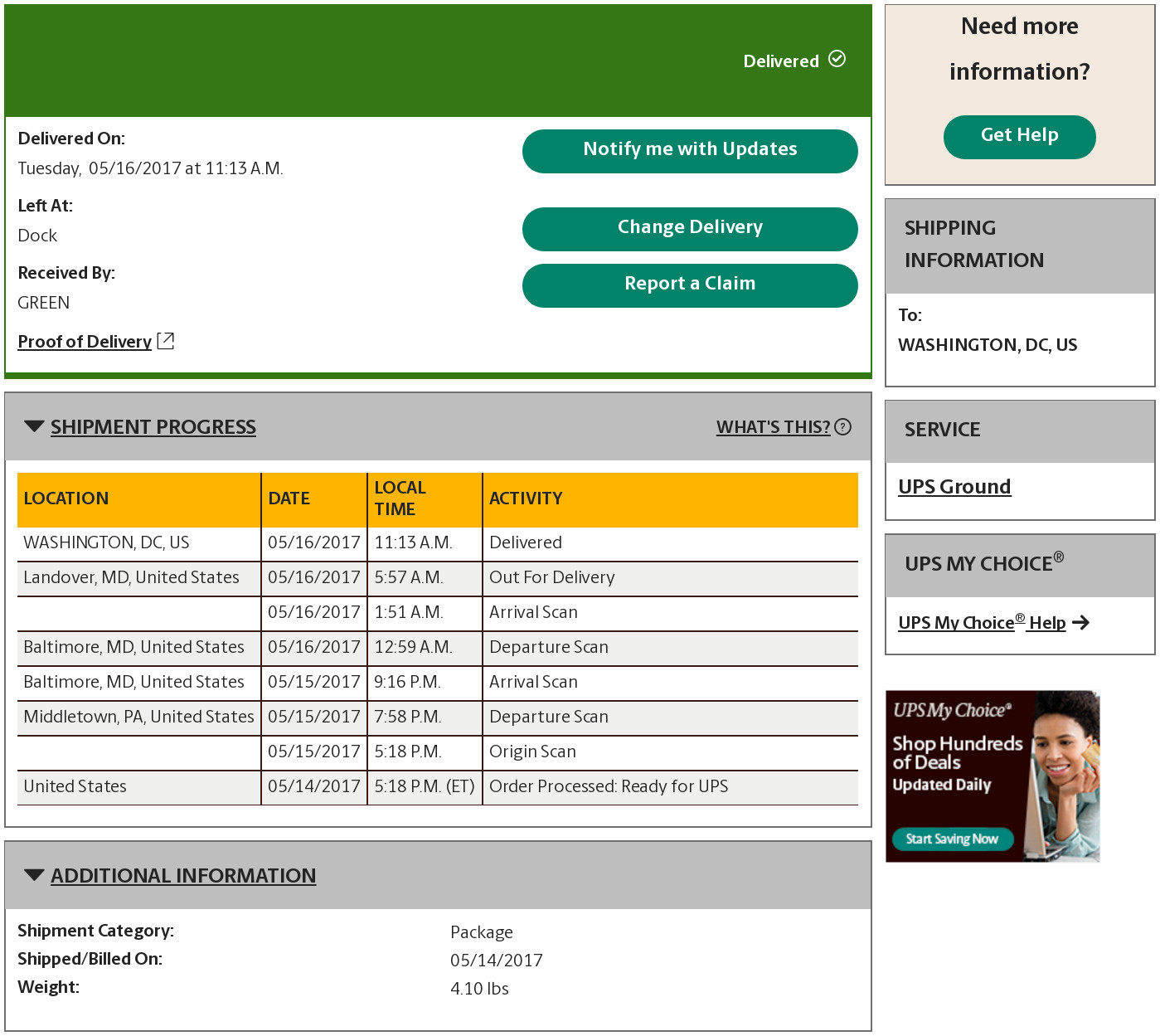1160x1036 pixels.
Task: Click the Report a Claim button
Action: coord(690,285)
